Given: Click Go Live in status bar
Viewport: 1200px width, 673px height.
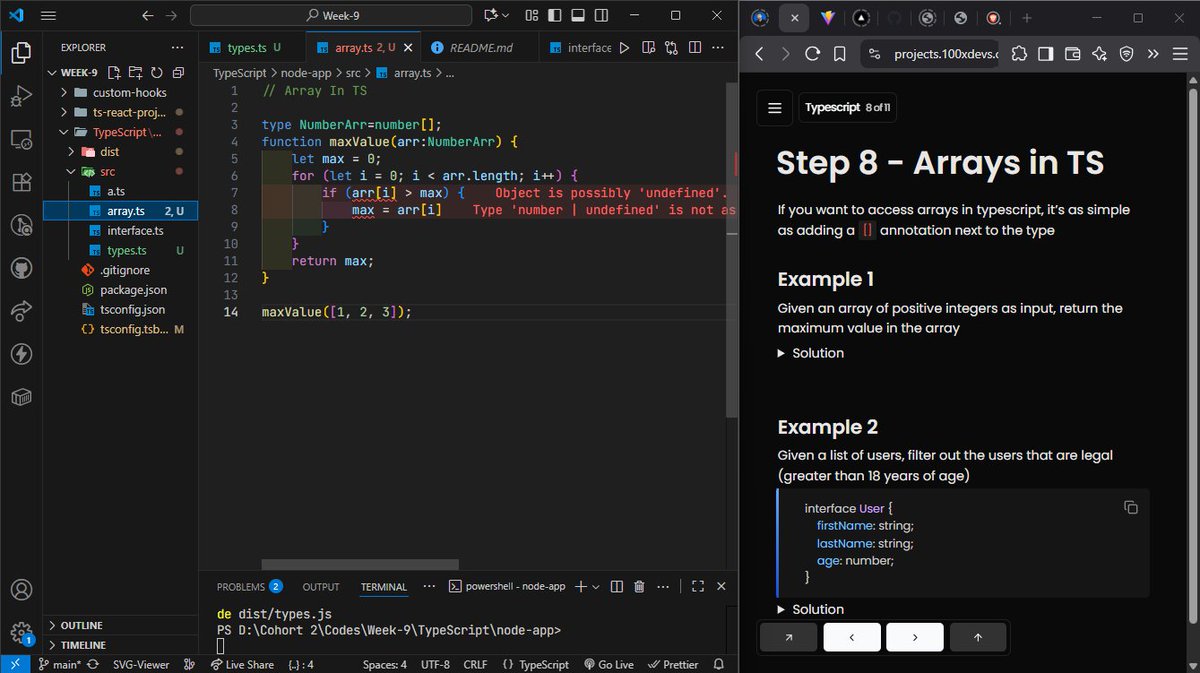Looking at the screenshot, I should (x=608, y=664).
